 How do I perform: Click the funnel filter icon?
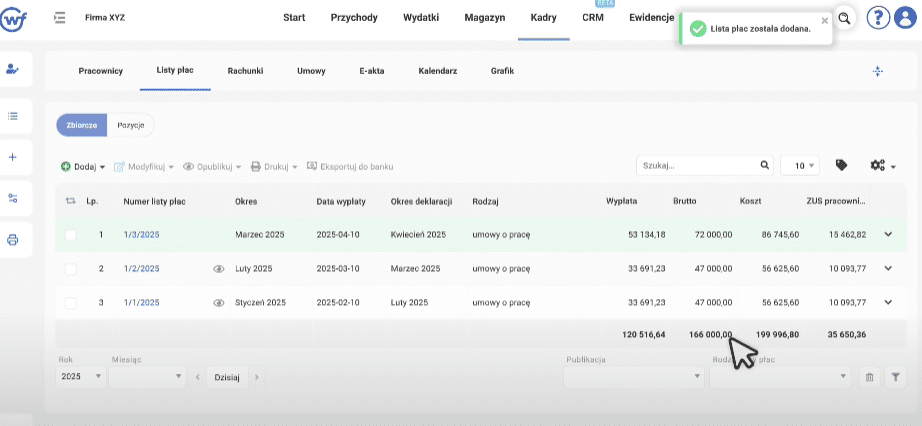pos(896,377)
